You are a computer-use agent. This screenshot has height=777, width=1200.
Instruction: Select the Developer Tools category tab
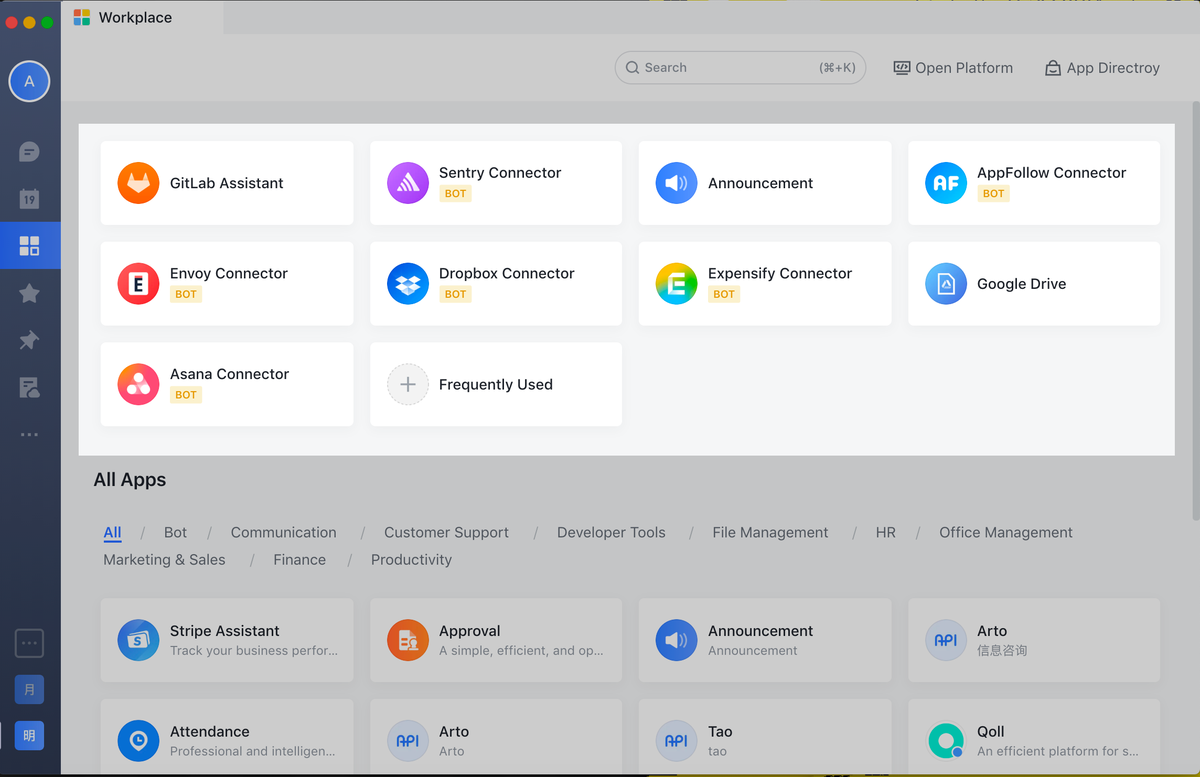click(x=611, y=533)
